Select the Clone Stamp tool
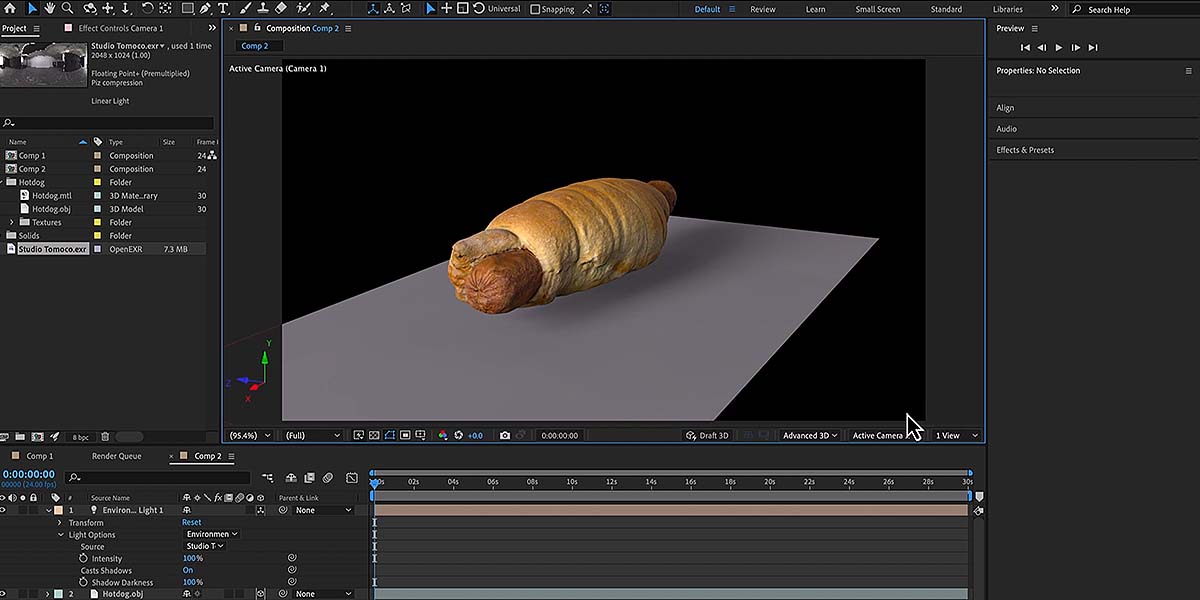The height and width of the screenshot is (600, 1200). 262,9
